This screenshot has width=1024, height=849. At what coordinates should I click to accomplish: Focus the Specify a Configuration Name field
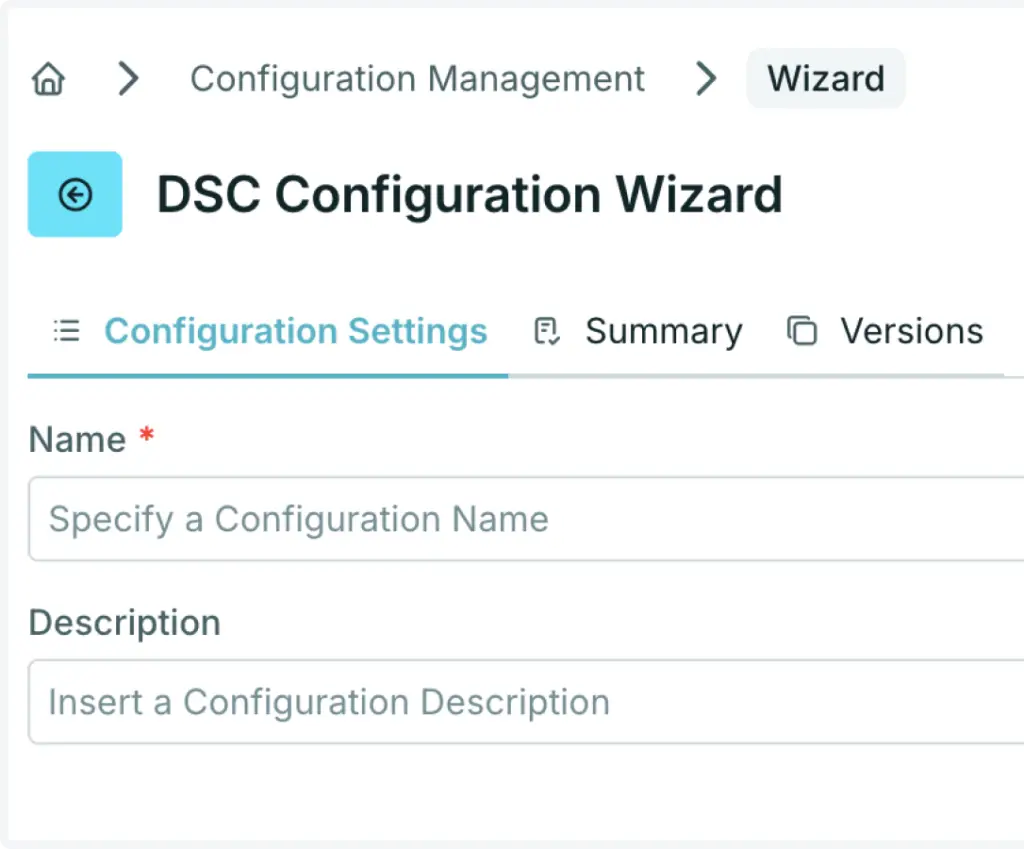(400, 519)
